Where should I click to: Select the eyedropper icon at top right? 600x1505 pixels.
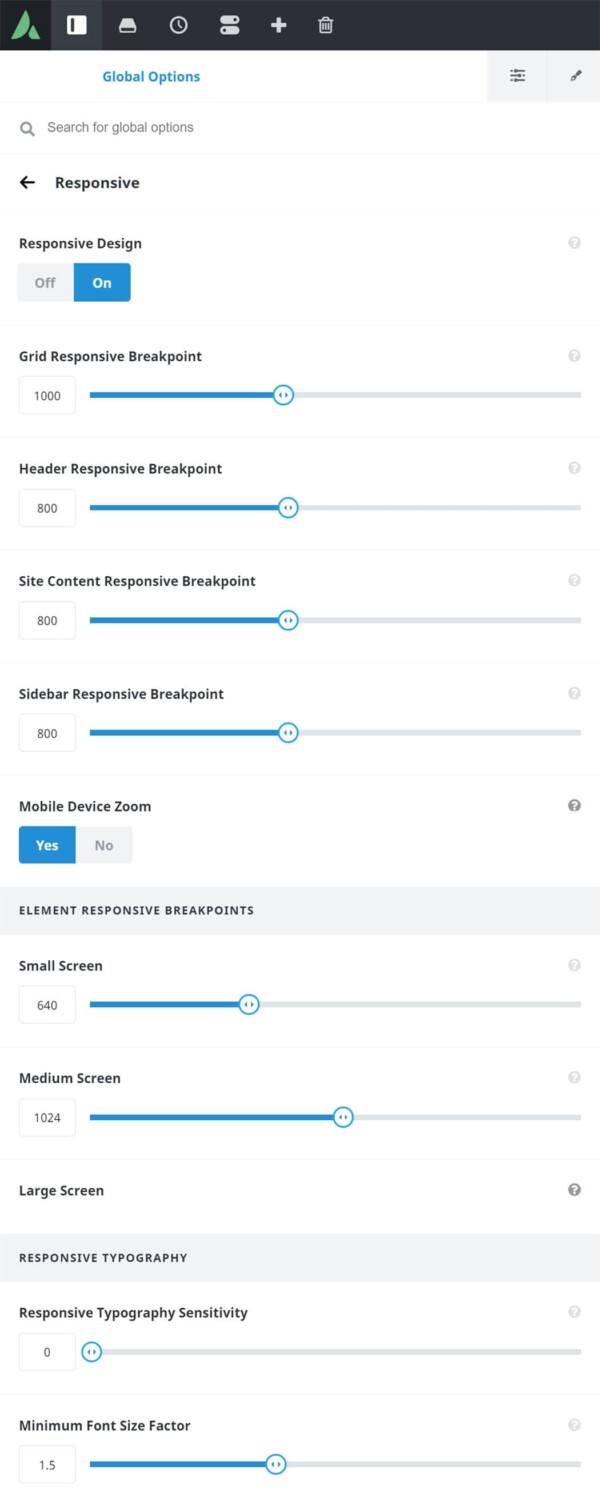[574, 75]
